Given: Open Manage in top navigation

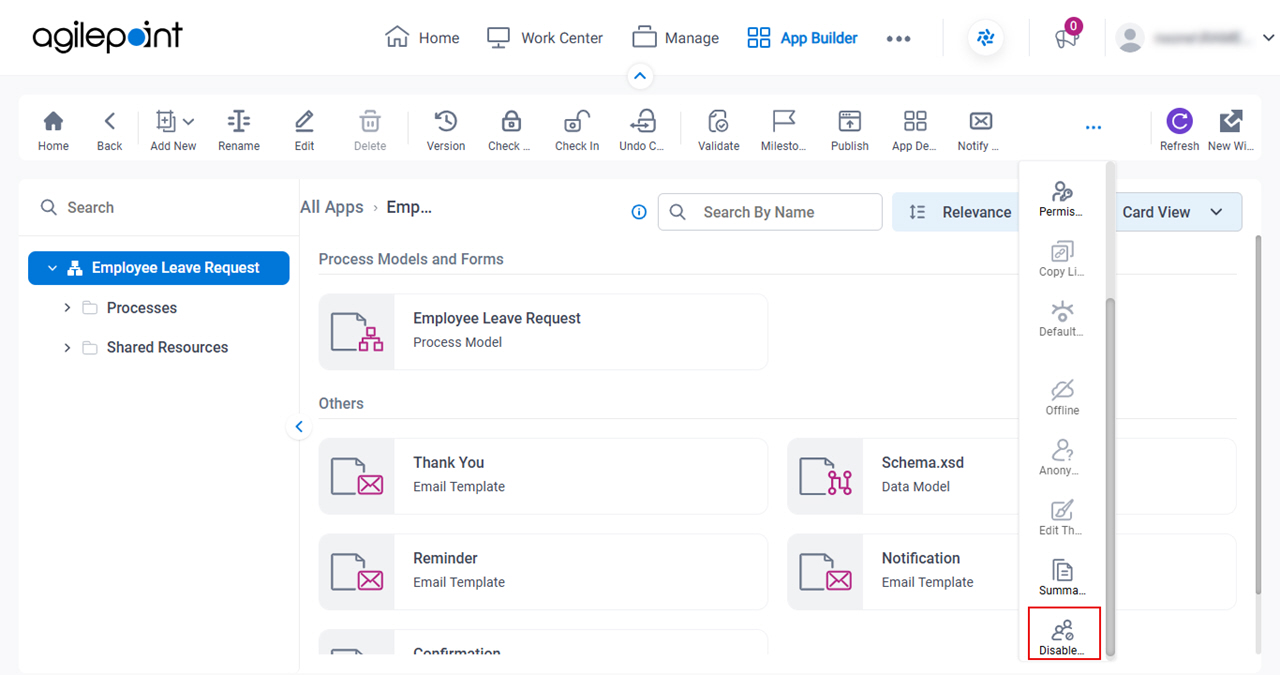Looking at the screenshot, I should [675, 38].
